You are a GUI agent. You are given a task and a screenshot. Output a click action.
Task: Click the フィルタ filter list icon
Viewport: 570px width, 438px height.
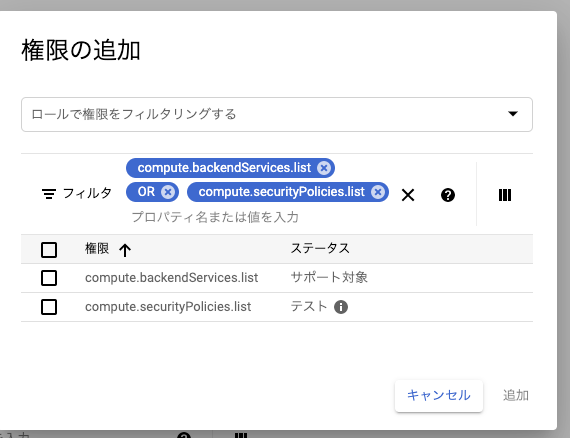click(49, 194)
